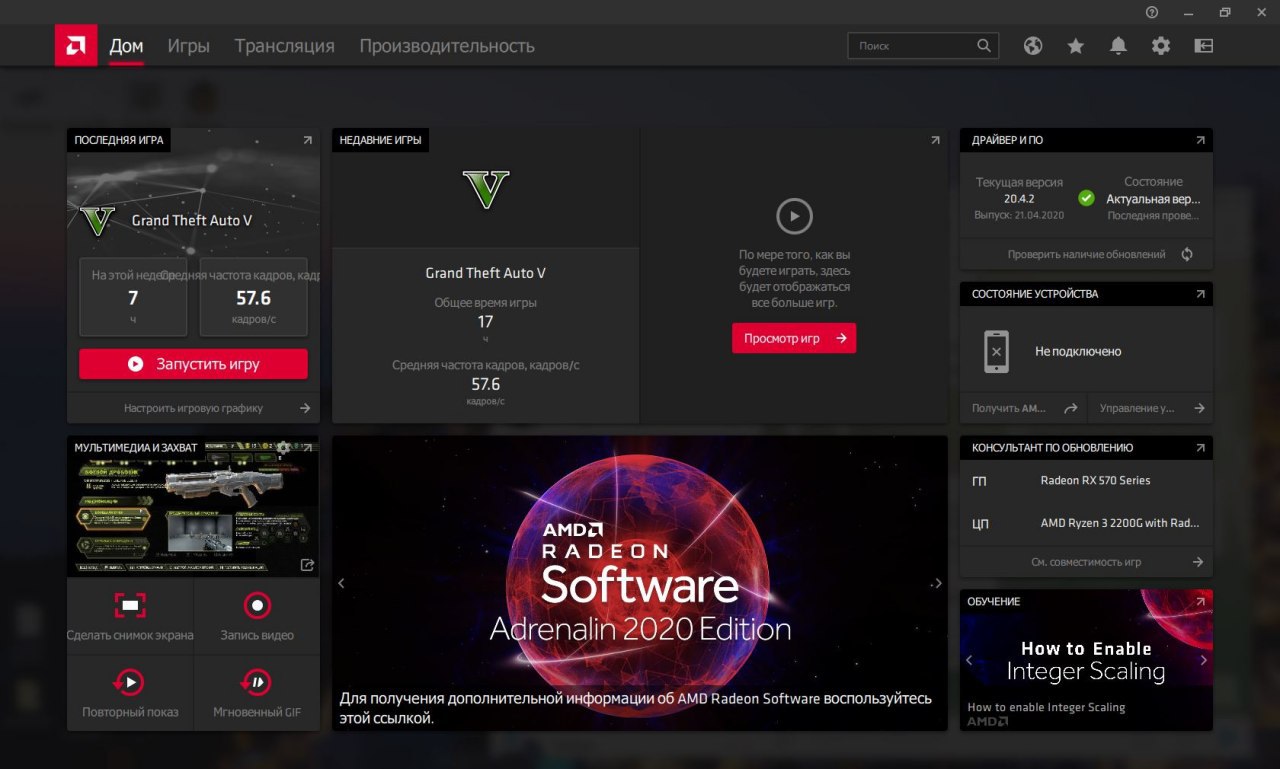1280x769 pixels.
Task: Go to the Трансляция tab
Action: 284,46
